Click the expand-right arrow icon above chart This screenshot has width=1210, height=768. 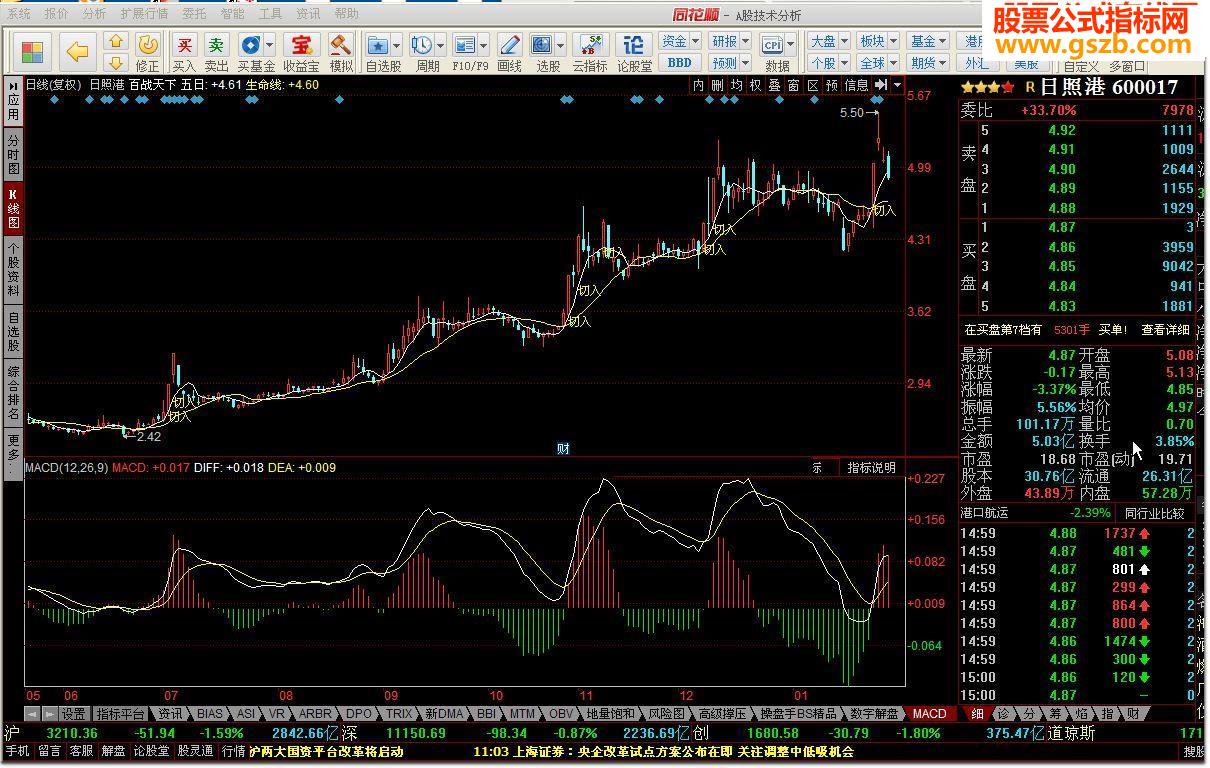coord(881,85)
